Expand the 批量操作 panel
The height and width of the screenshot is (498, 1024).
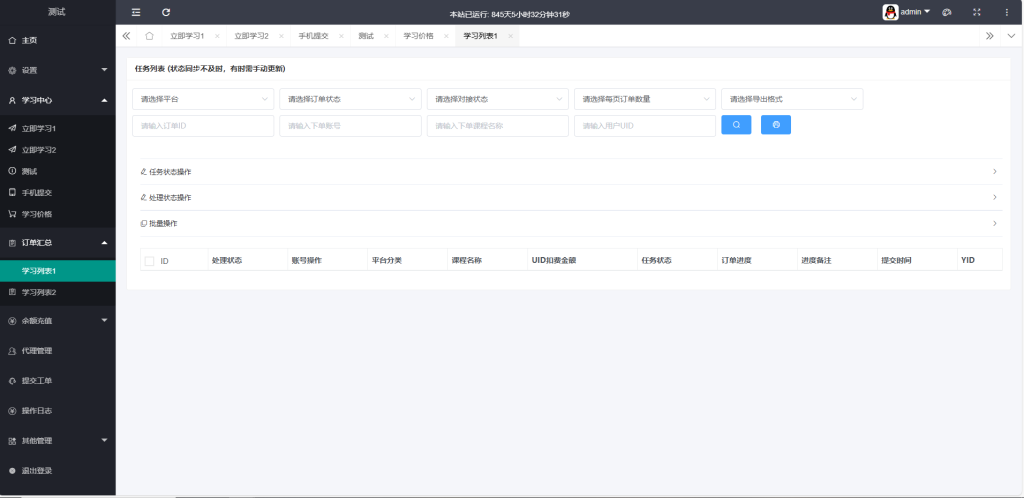tap(568, 223)
